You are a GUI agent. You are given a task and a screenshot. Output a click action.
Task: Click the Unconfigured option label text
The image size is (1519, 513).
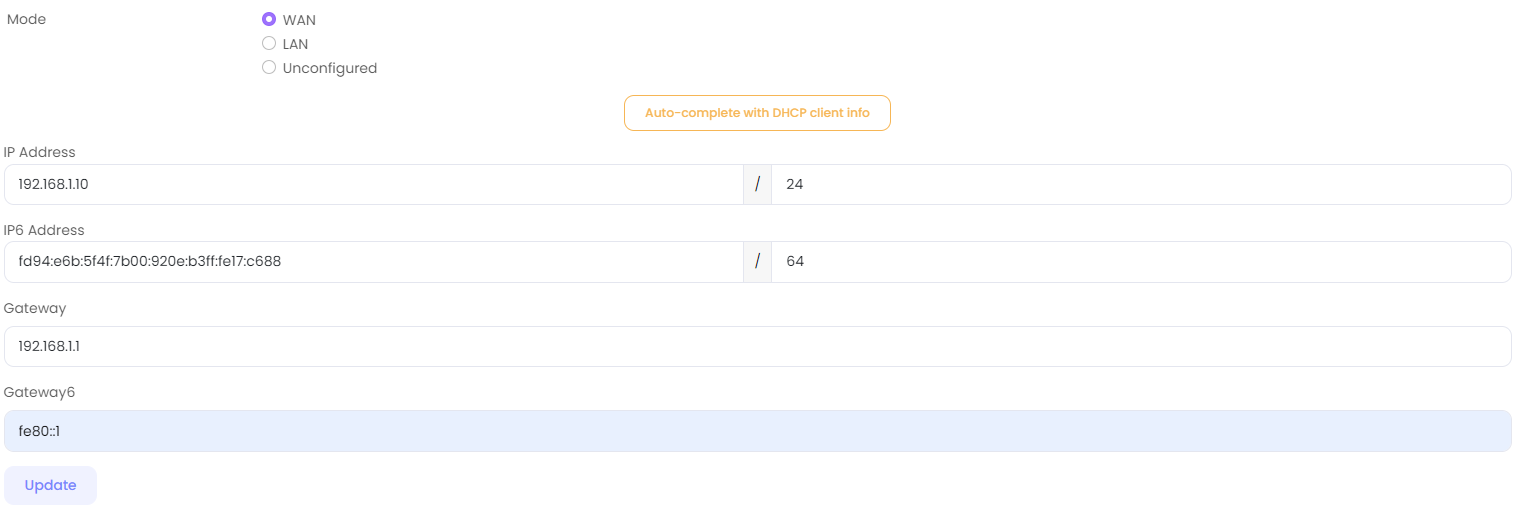(330, 68)
